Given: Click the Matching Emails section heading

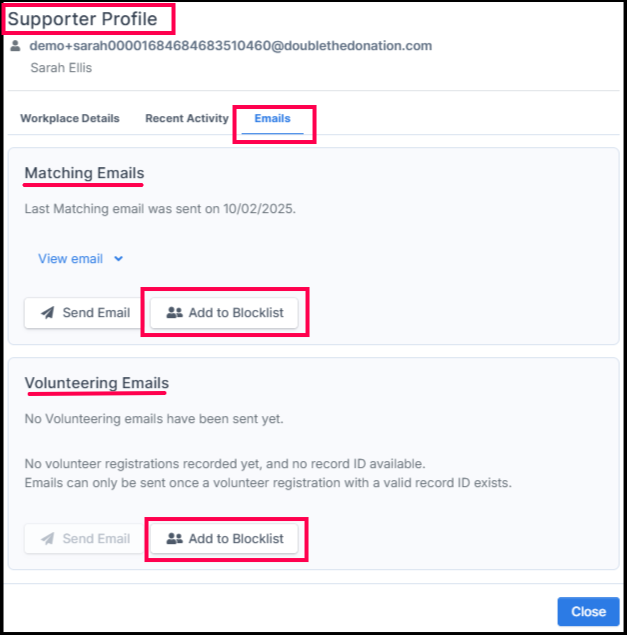Looking at the screenshot, I should [x=84, y=173].
